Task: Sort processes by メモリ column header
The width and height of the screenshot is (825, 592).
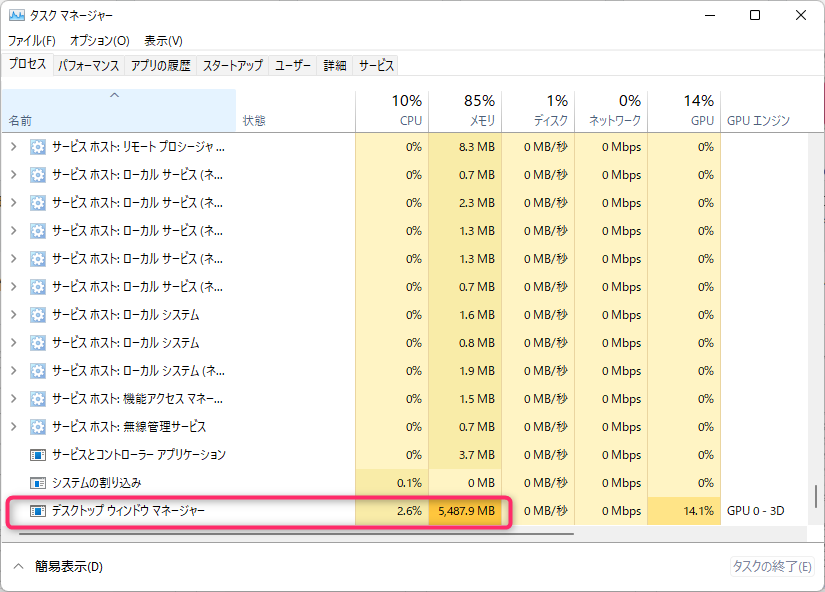Action: point(465,111)
